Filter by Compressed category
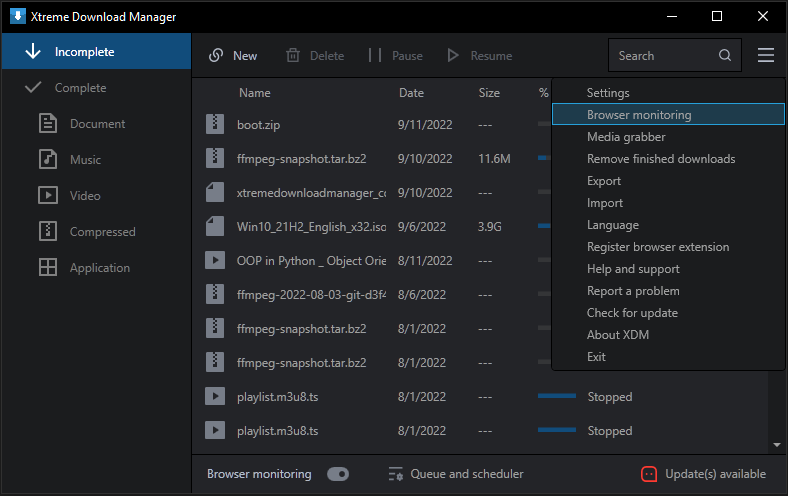 [96, 232]
